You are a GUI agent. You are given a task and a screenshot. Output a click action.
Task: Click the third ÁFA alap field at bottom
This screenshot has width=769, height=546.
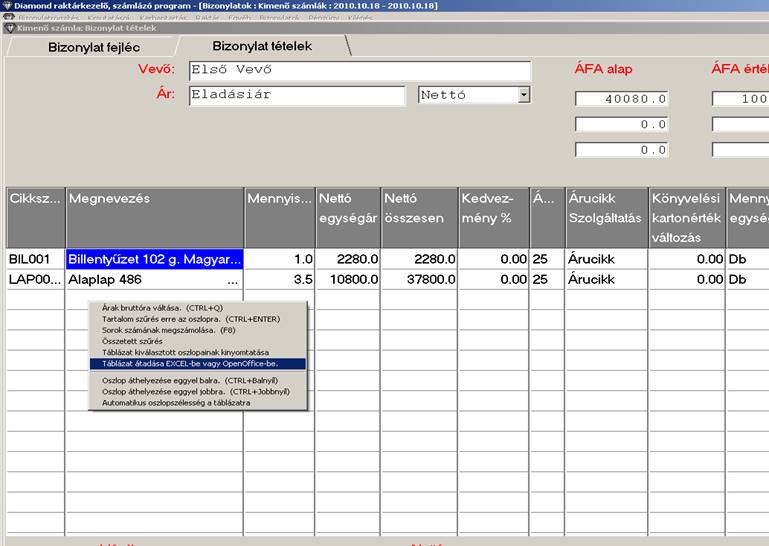tap(621, 150)
